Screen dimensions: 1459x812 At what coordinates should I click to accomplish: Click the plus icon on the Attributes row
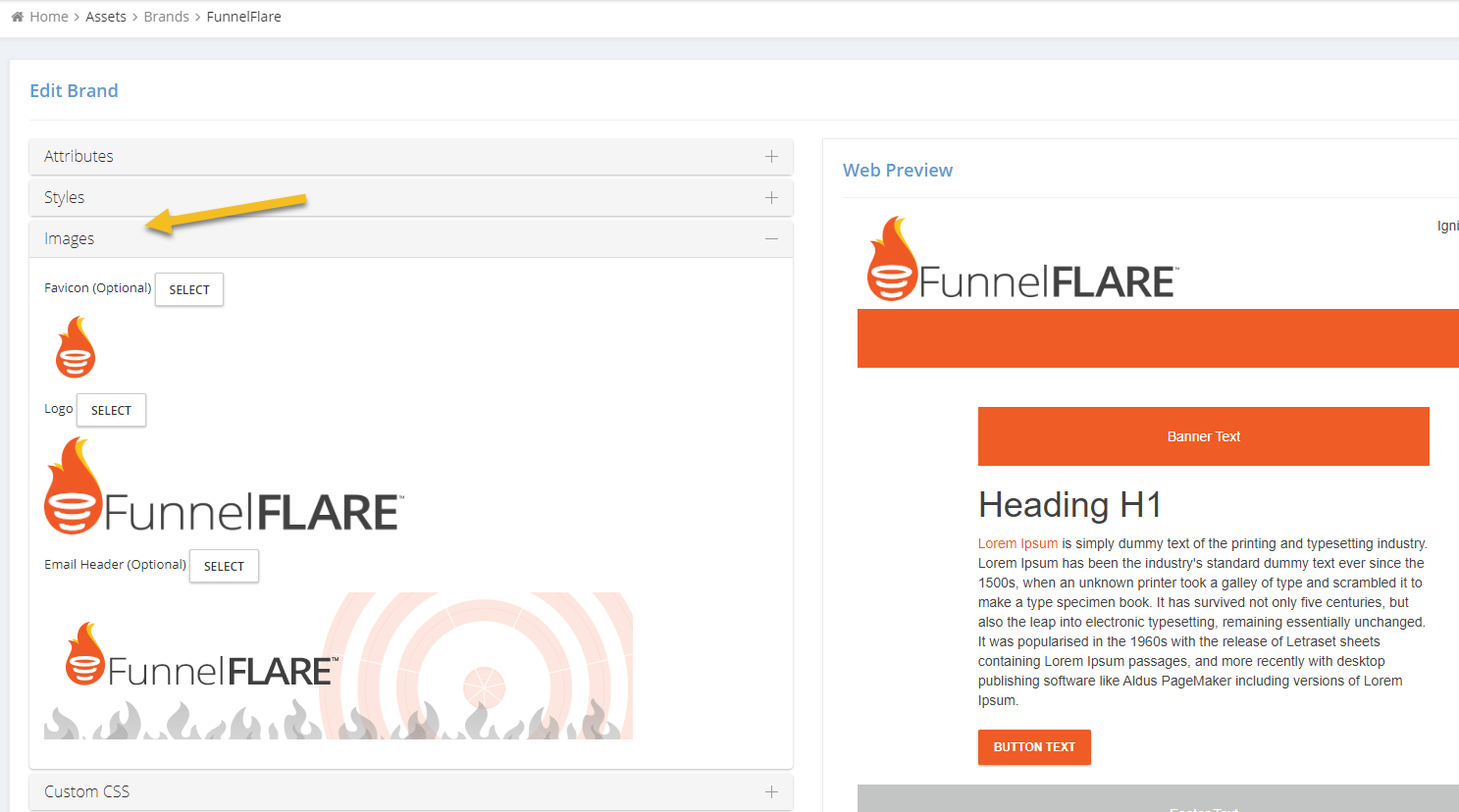772,156
